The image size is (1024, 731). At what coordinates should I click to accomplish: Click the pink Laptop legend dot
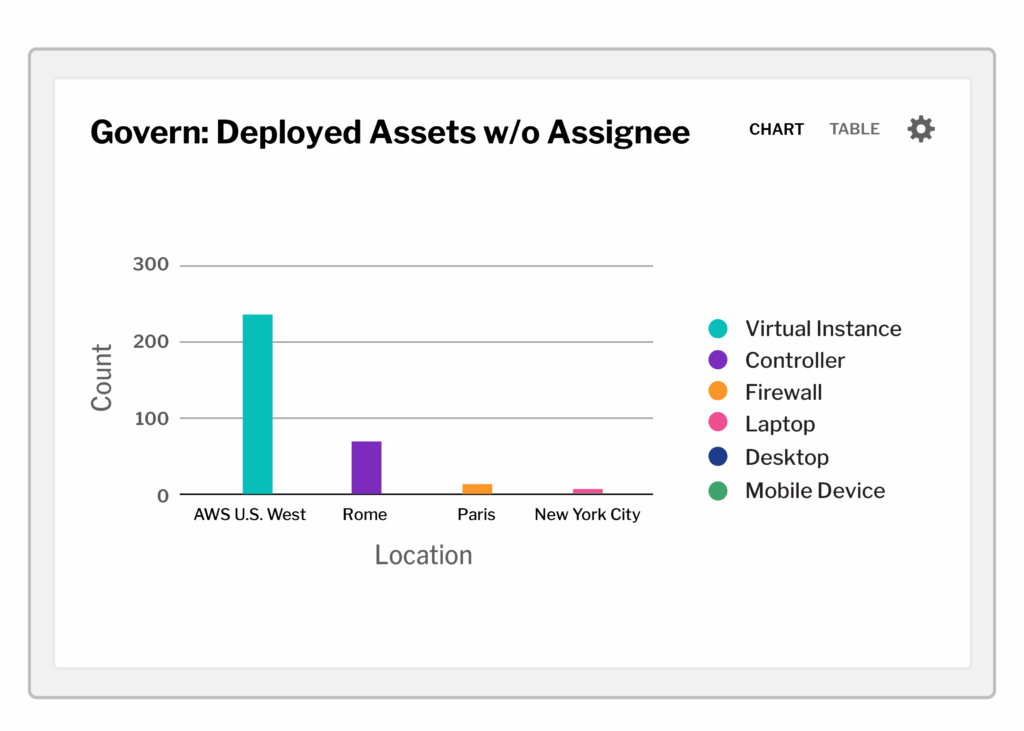click(718, 423)
